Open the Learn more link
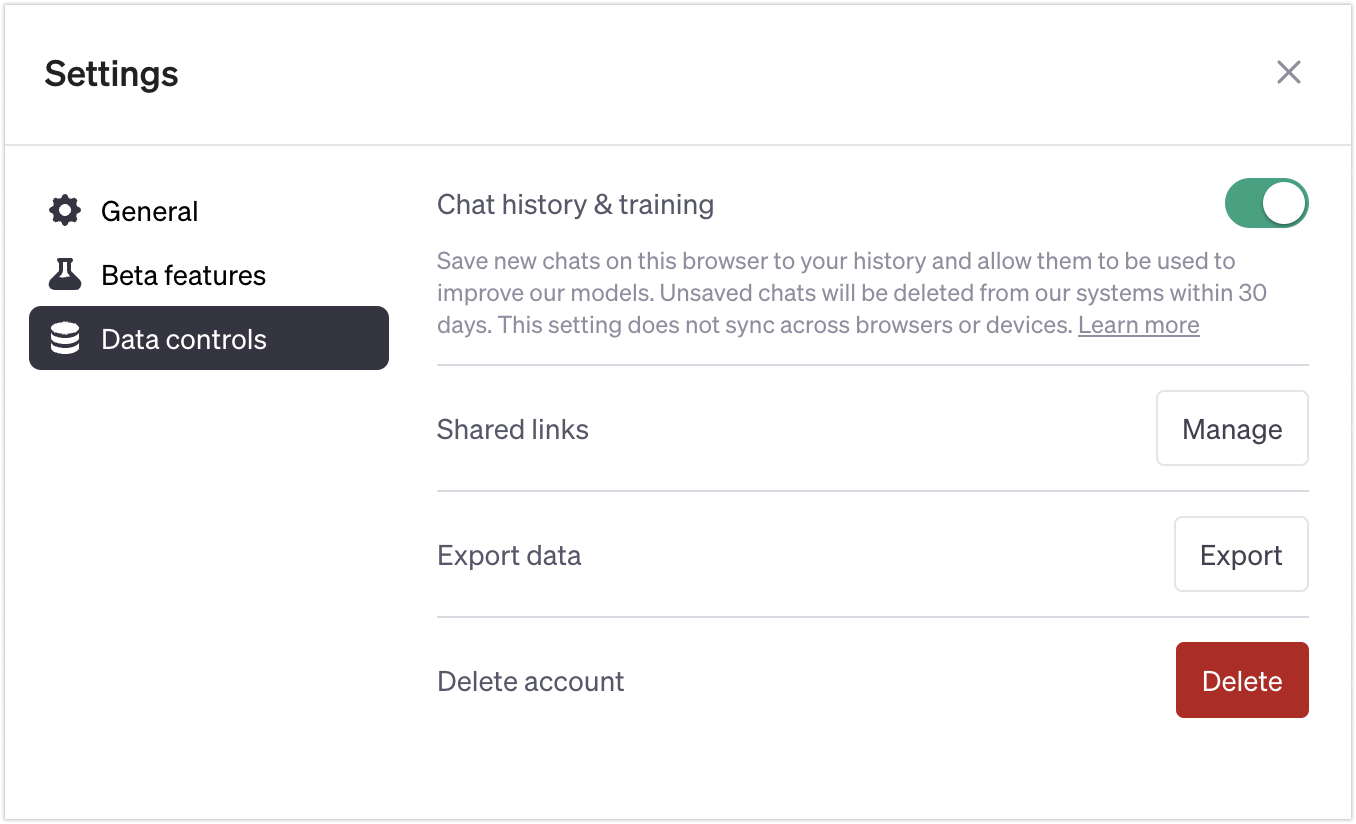Image resolution: width=1356 pixels, height=824 pixels. [x=1138, y=325]
